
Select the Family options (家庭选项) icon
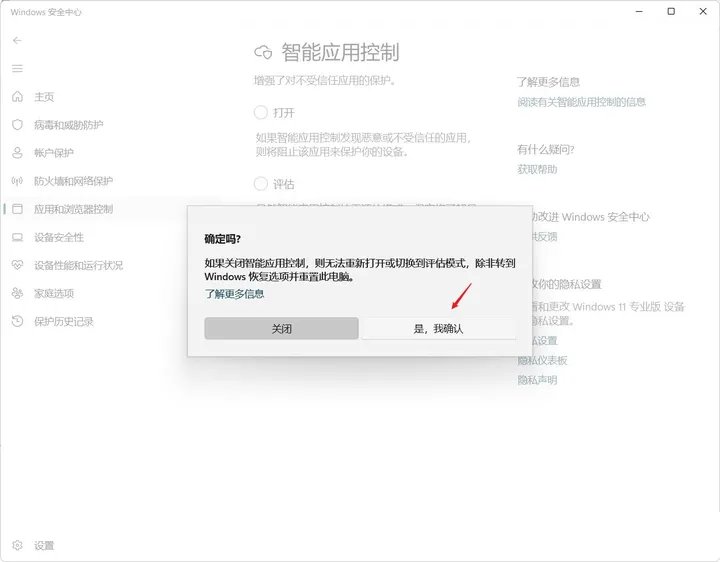[17, 293]
